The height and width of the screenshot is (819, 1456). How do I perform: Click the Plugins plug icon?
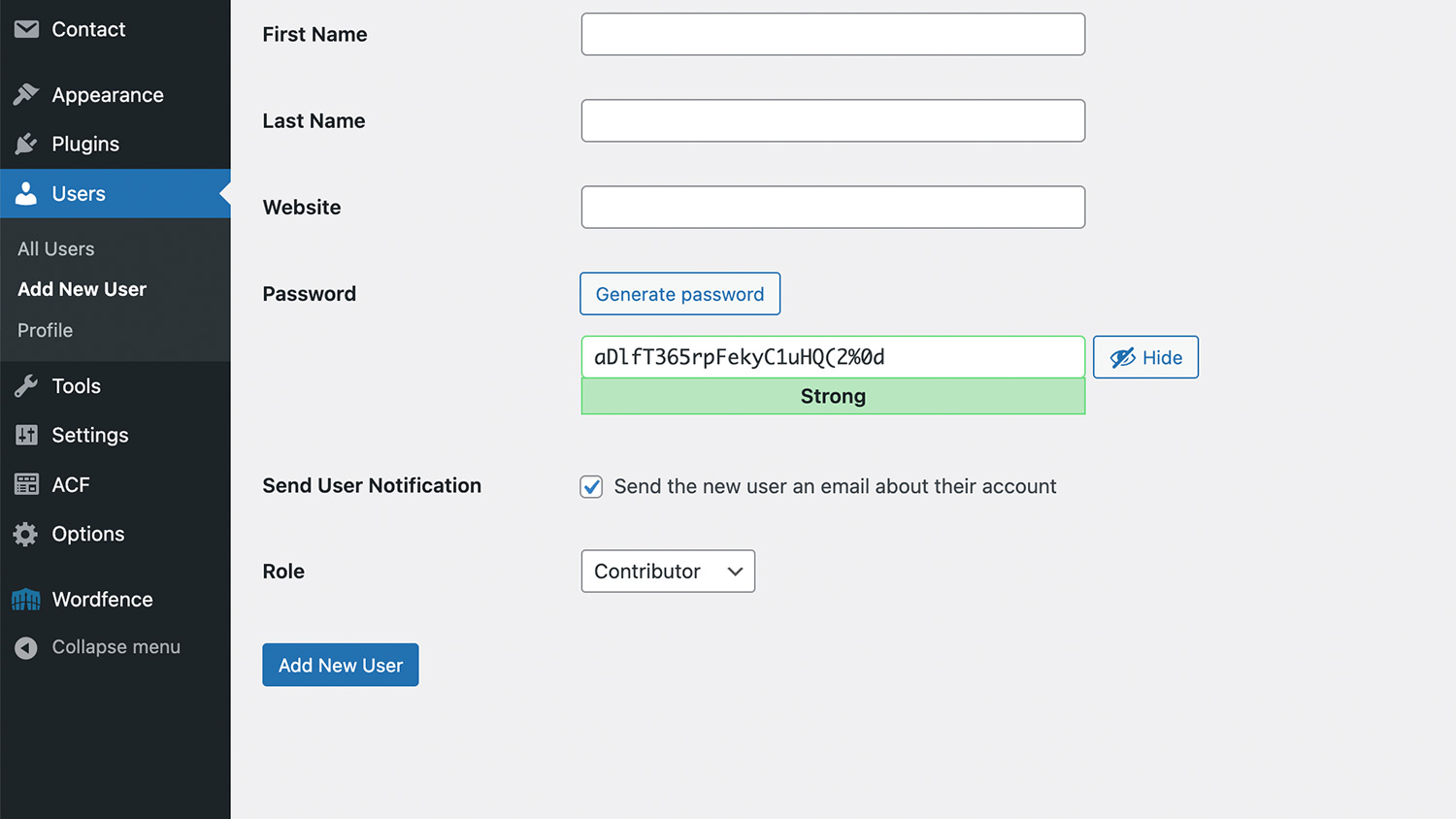(x=26, y=145)
